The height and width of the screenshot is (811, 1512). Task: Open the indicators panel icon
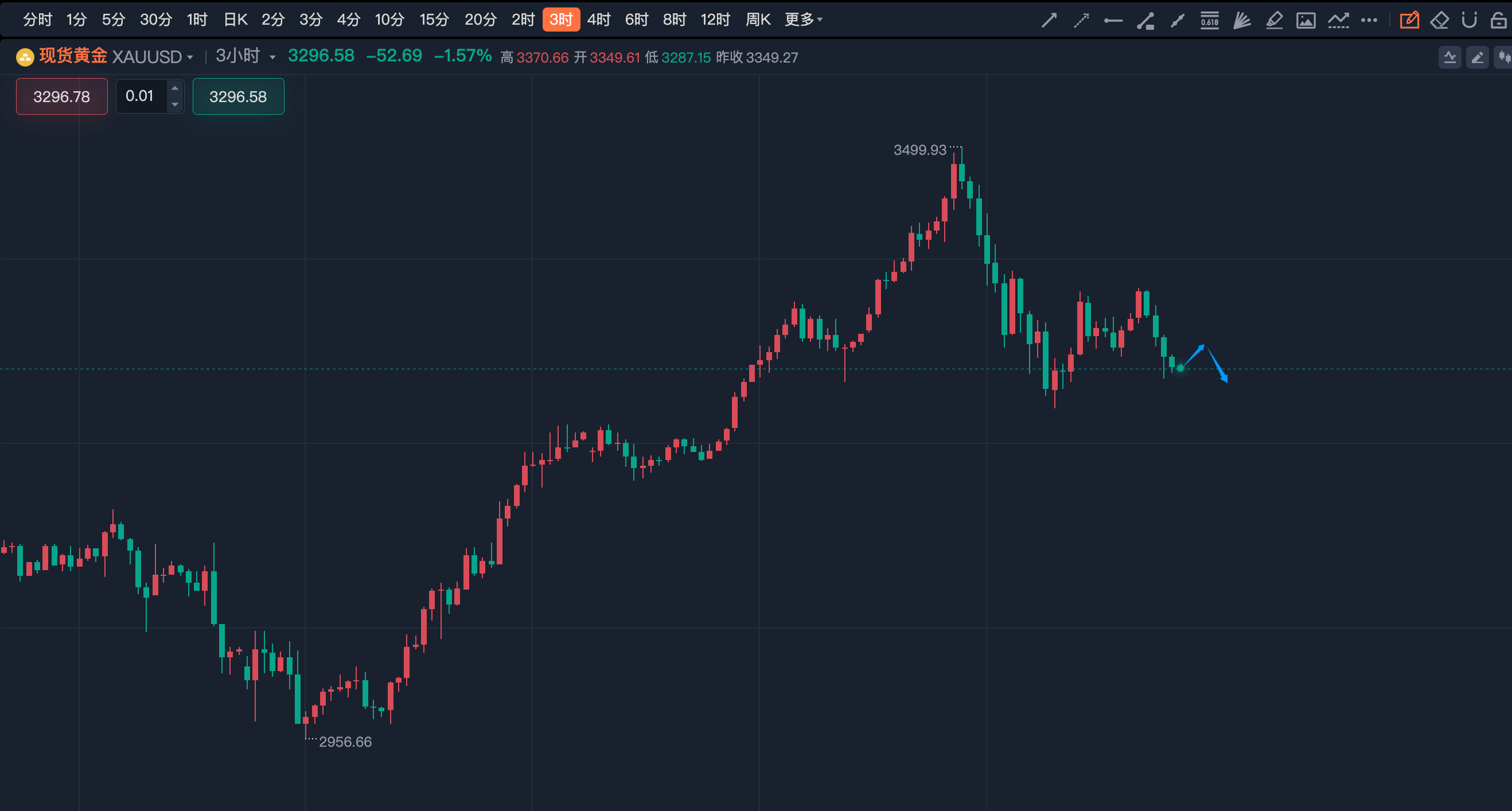1450,57
